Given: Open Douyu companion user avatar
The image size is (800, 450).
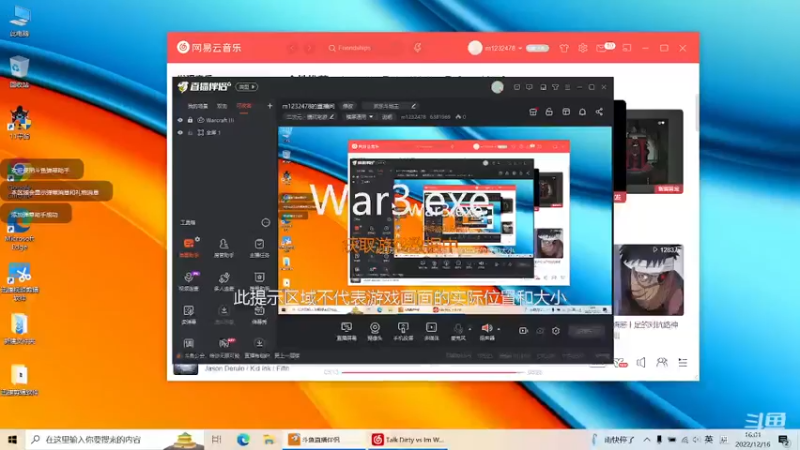Looking at the screenshot, I should point(497,87).
